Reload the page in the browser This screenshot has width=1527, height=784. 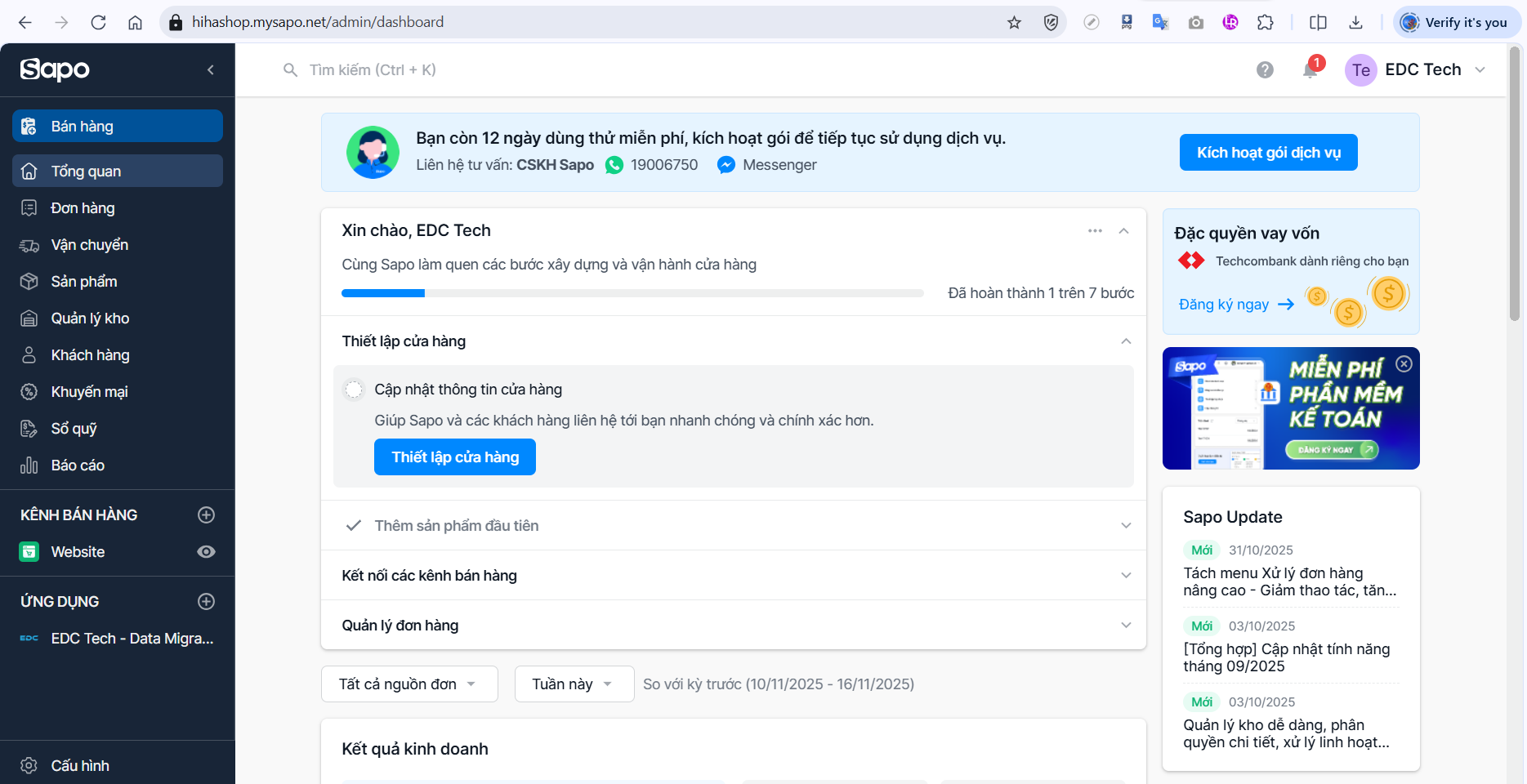click(x=98, y=23)
